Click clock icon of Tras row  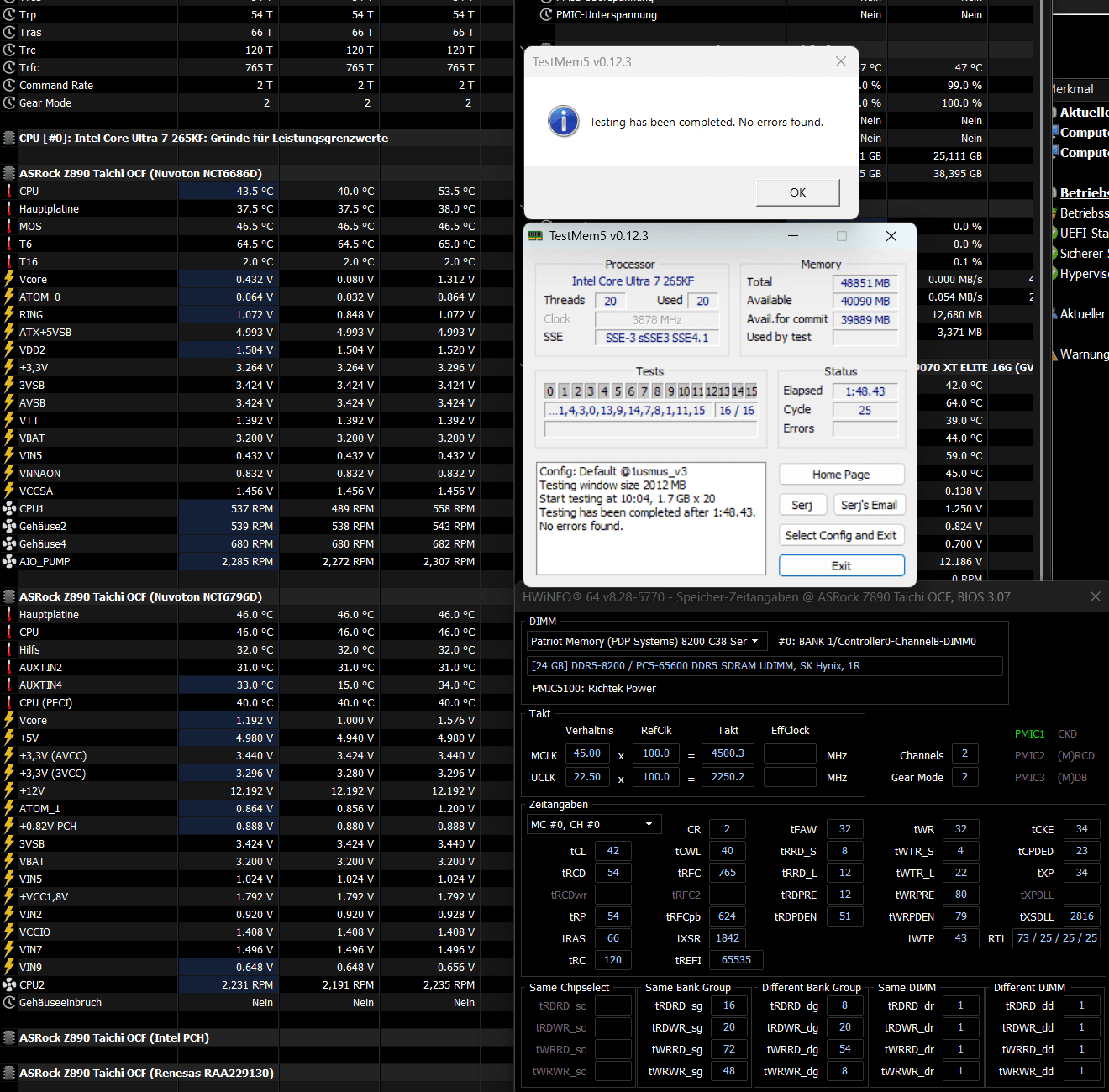(9, 32)
